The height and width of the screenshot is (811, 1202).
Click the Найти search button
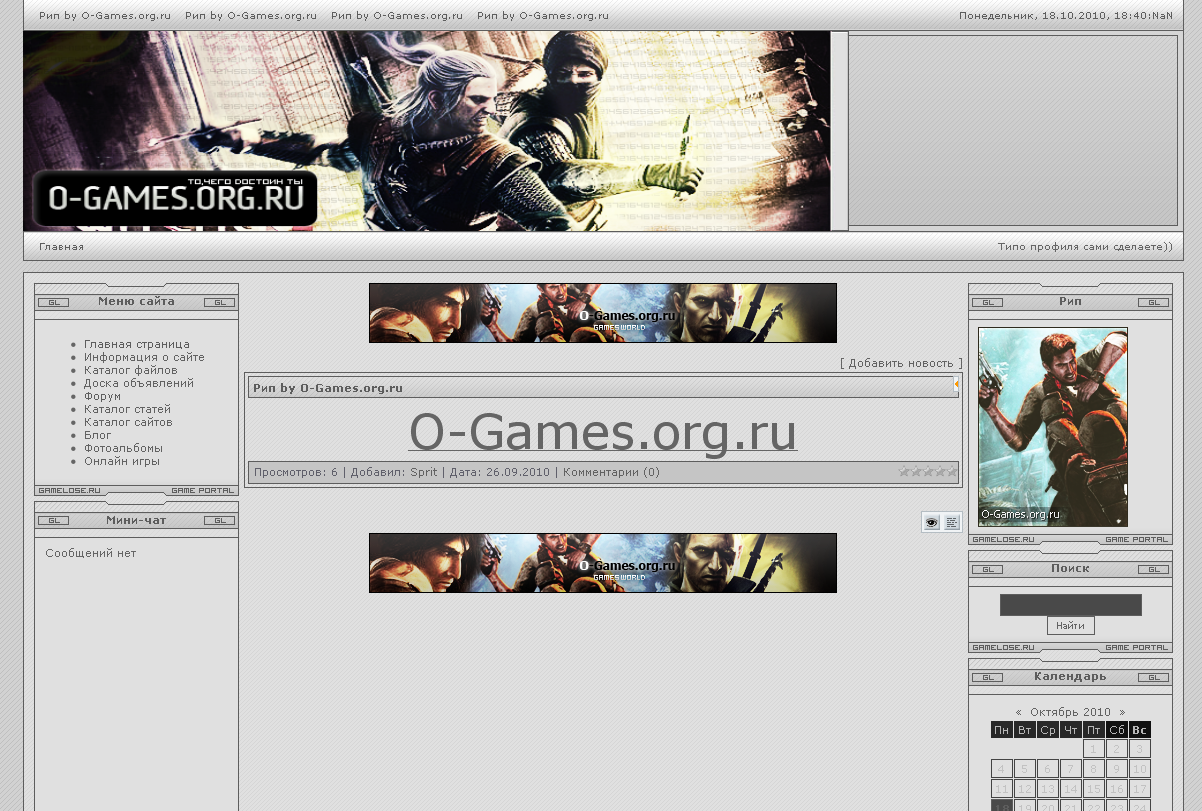point(1070,626)
